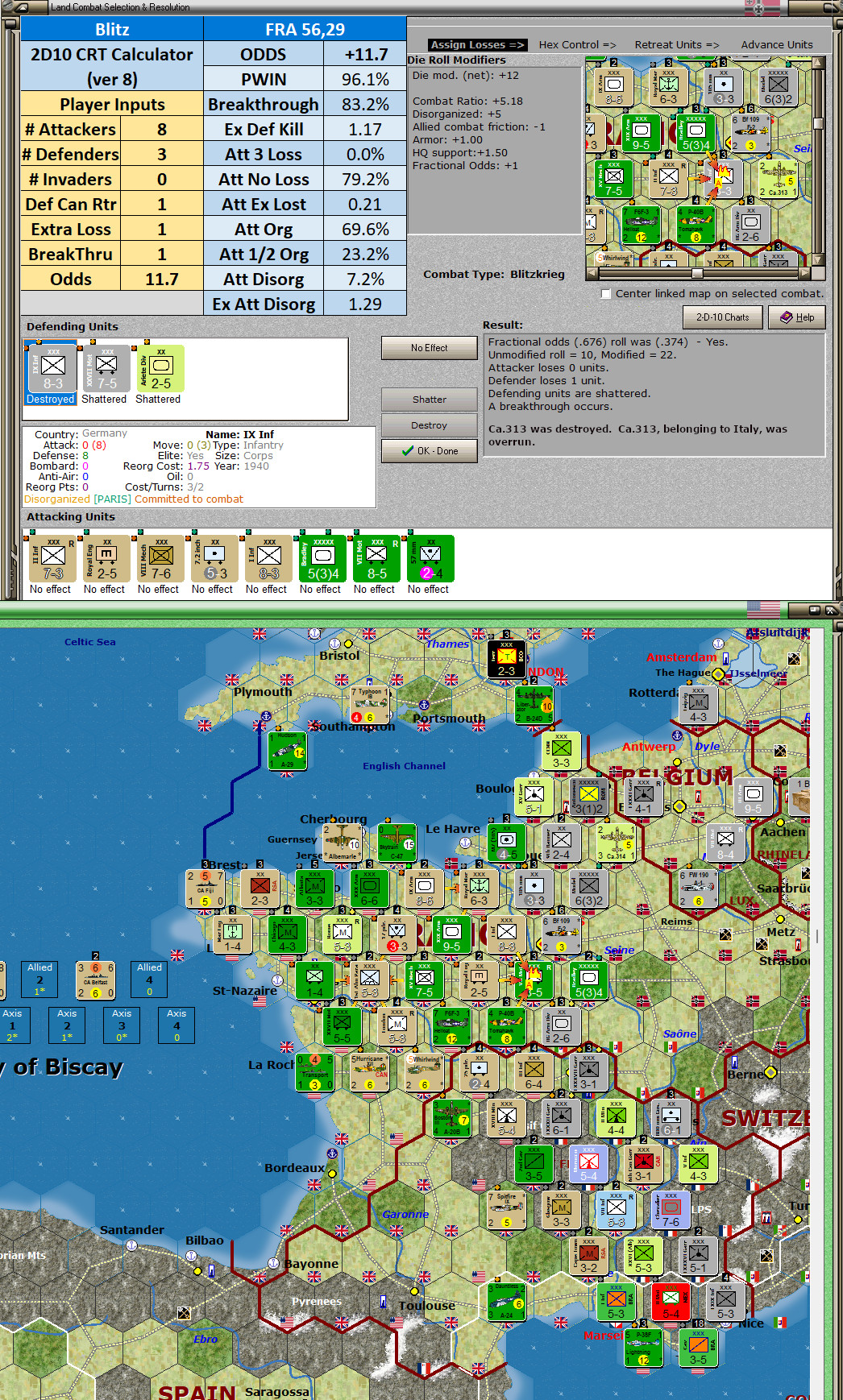The image size is (843, 1400).
Task: Select CA Belfast cruiser counter on main map
Action: point(95,980)
